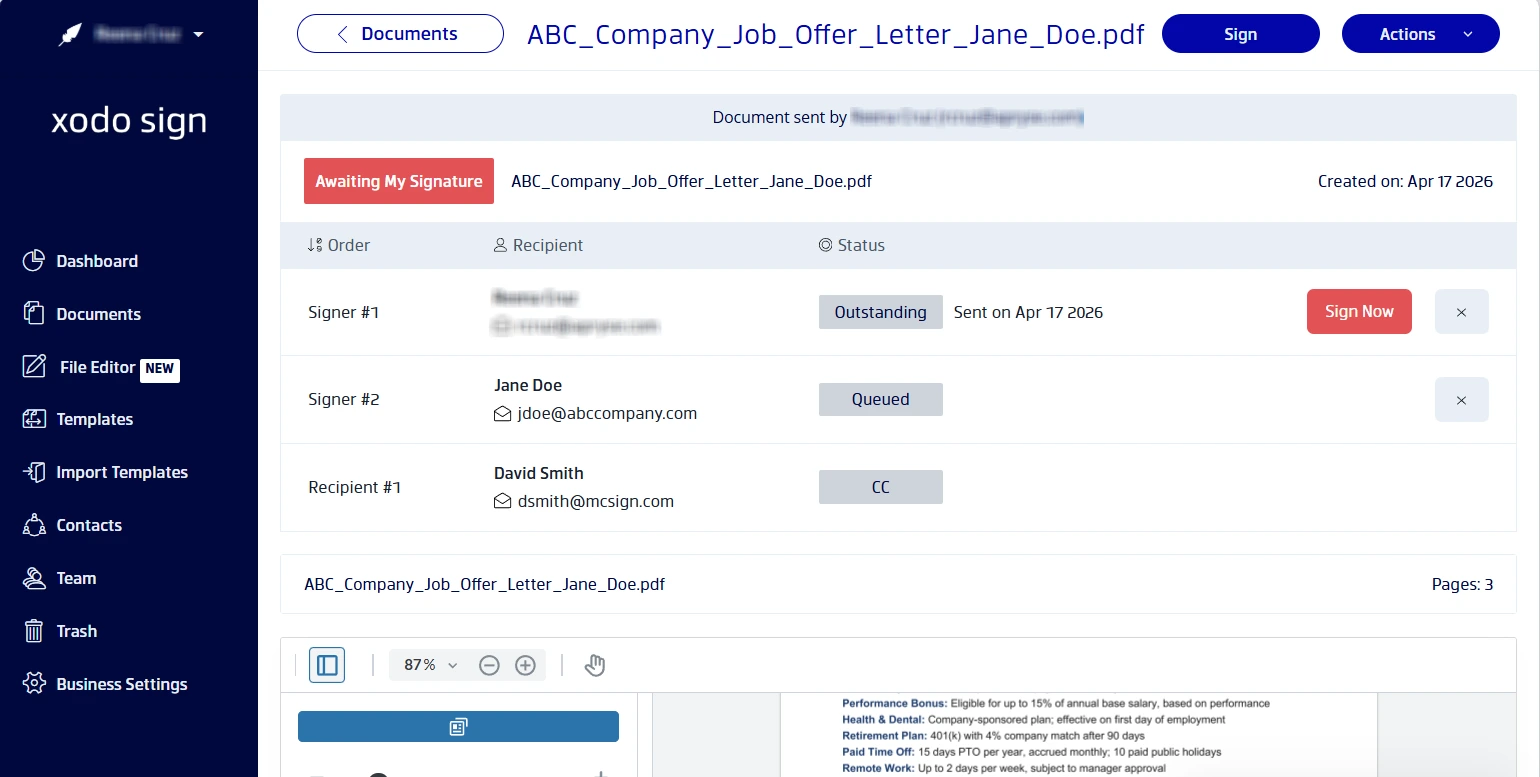This screenshot has height=777, width=1540.
Task: Toggle the page thumbnails overview
Action: (457, 726)
